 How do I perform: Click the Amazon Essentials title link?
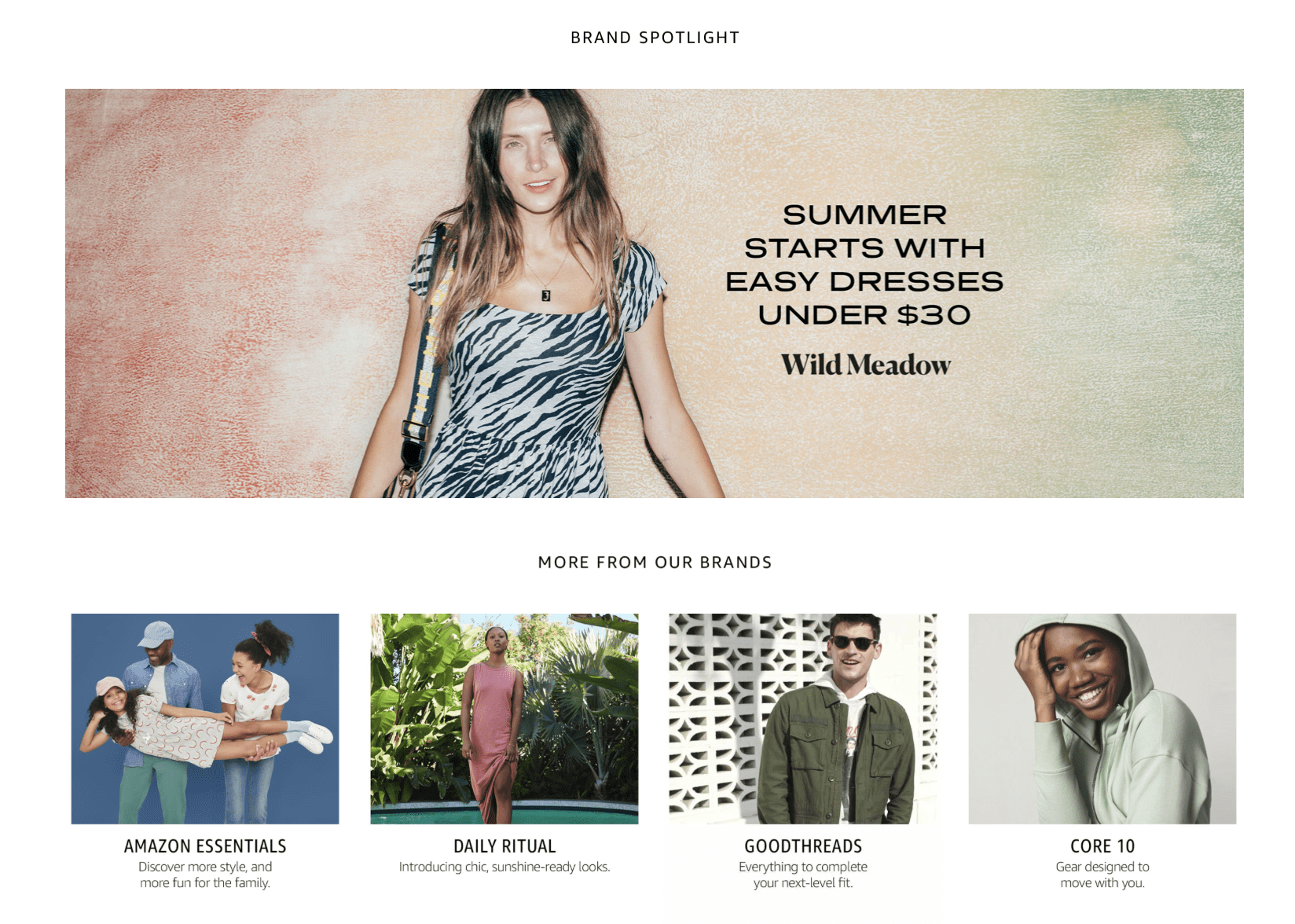[x=205, y=846]
